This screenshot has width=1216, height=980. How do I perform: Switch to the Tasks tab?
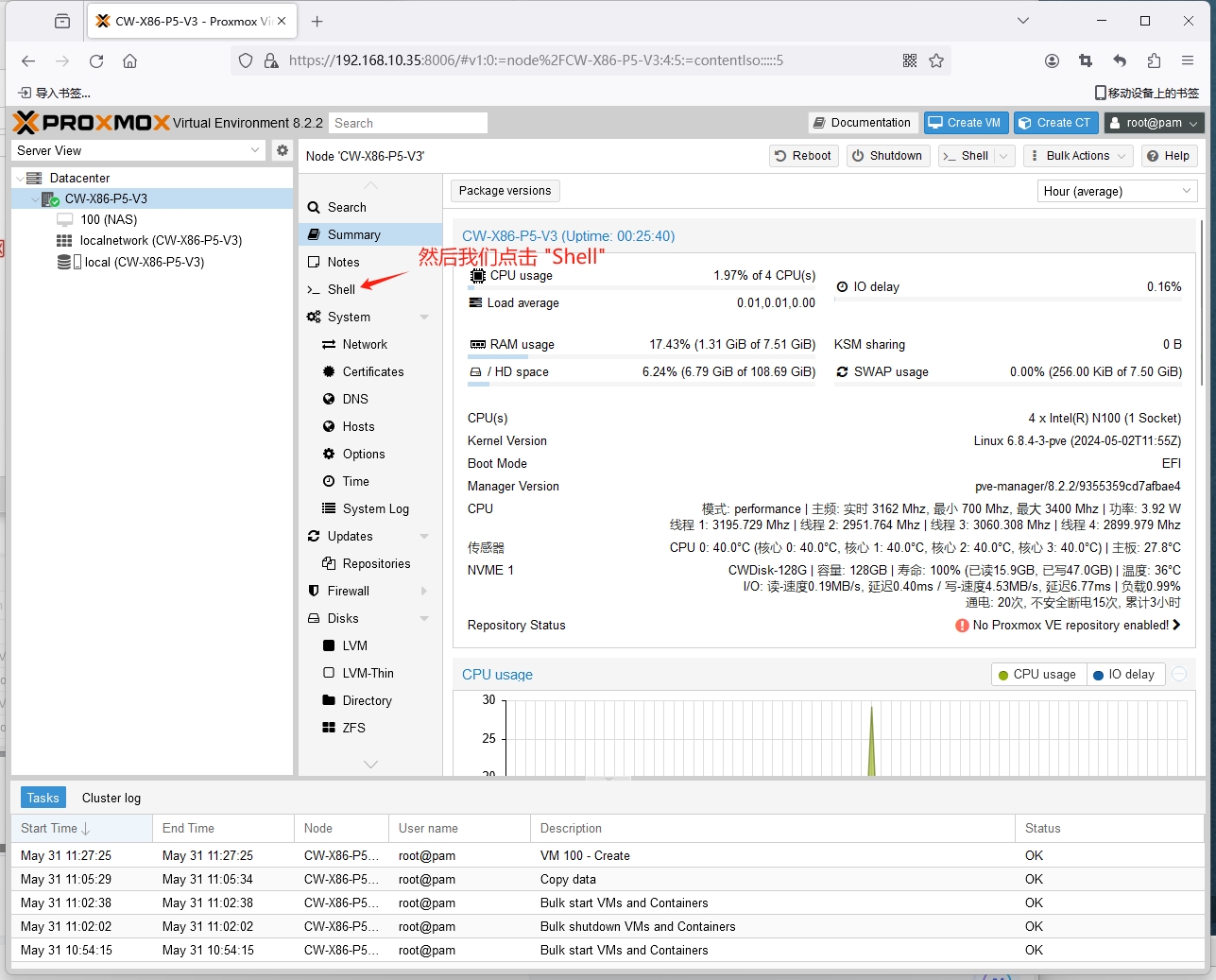(x=43, y=798)
